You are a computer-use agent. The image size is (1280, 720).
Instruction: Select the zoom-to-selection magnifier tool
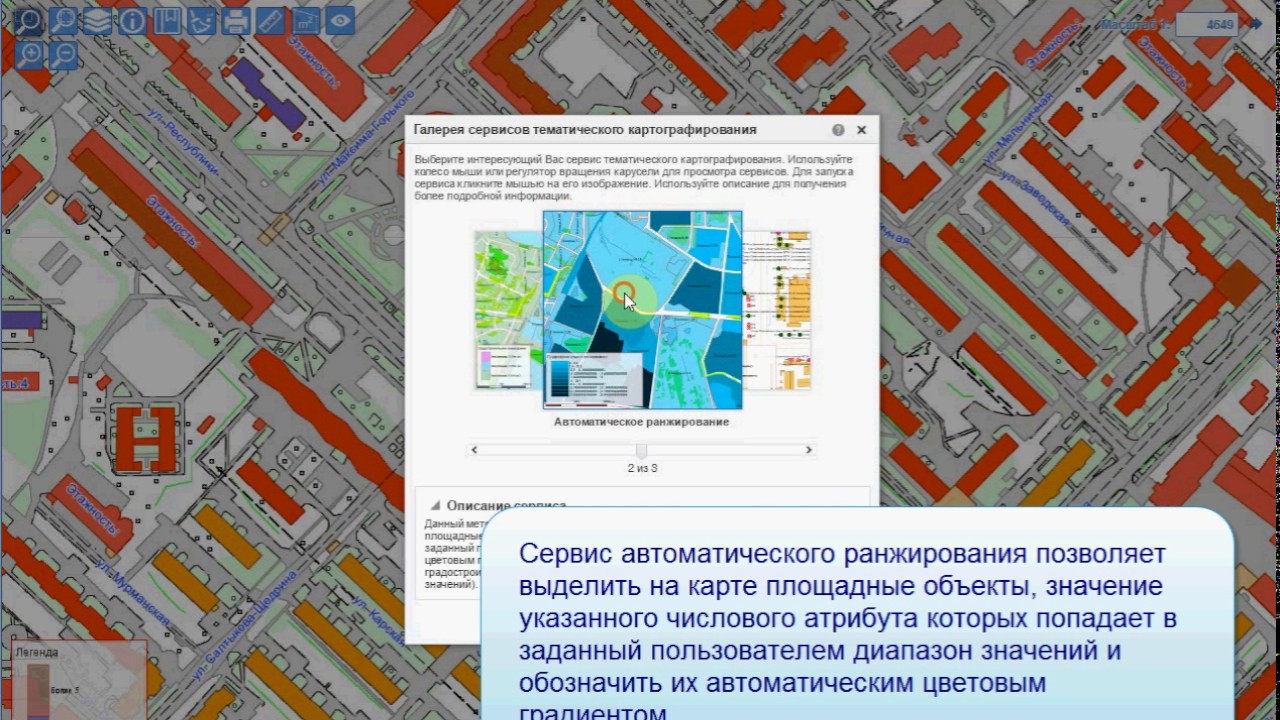pyautogui.click(x=63, y=19)
